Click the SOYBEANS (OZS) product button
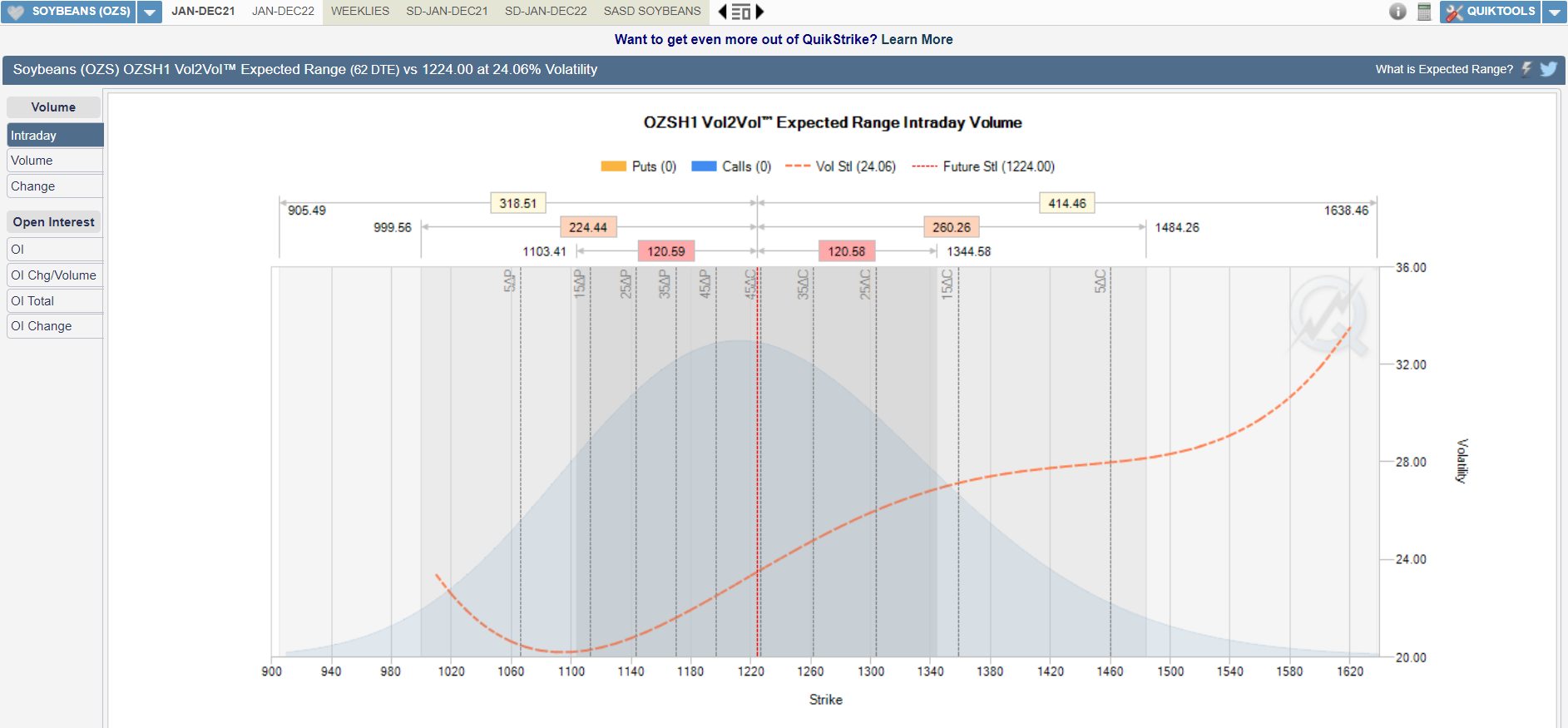Viewport: 1568px width, 728px height. coord(69,12)
